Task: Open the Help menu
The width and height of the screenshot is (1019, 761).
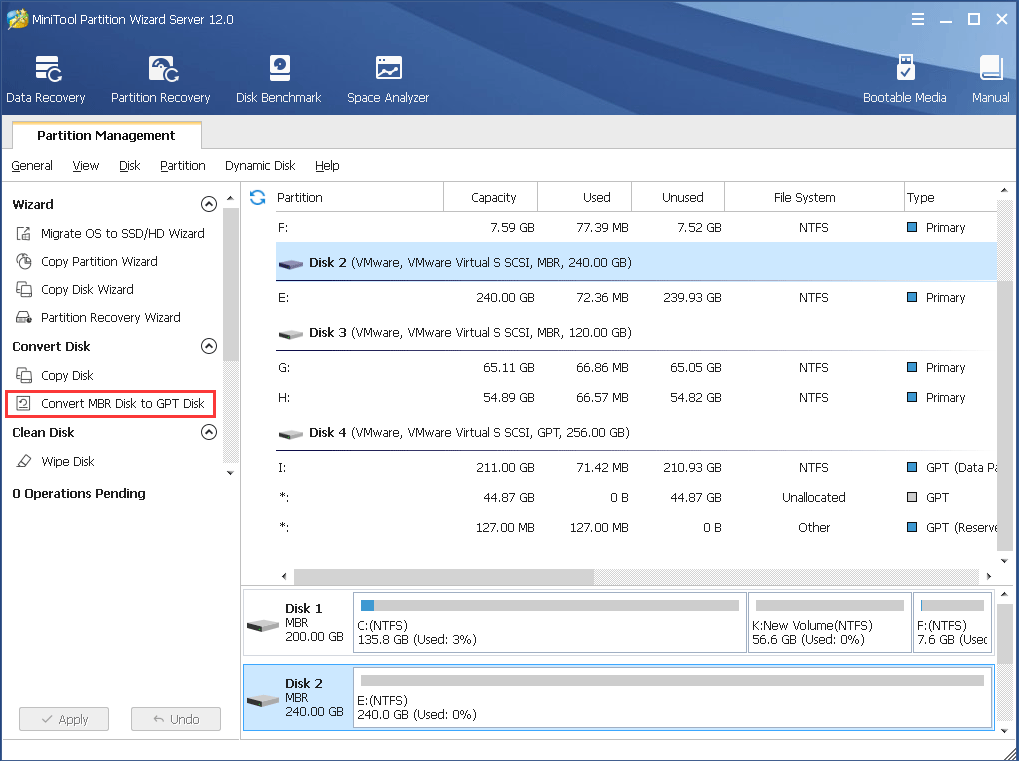Action: (x=327, y=166)
